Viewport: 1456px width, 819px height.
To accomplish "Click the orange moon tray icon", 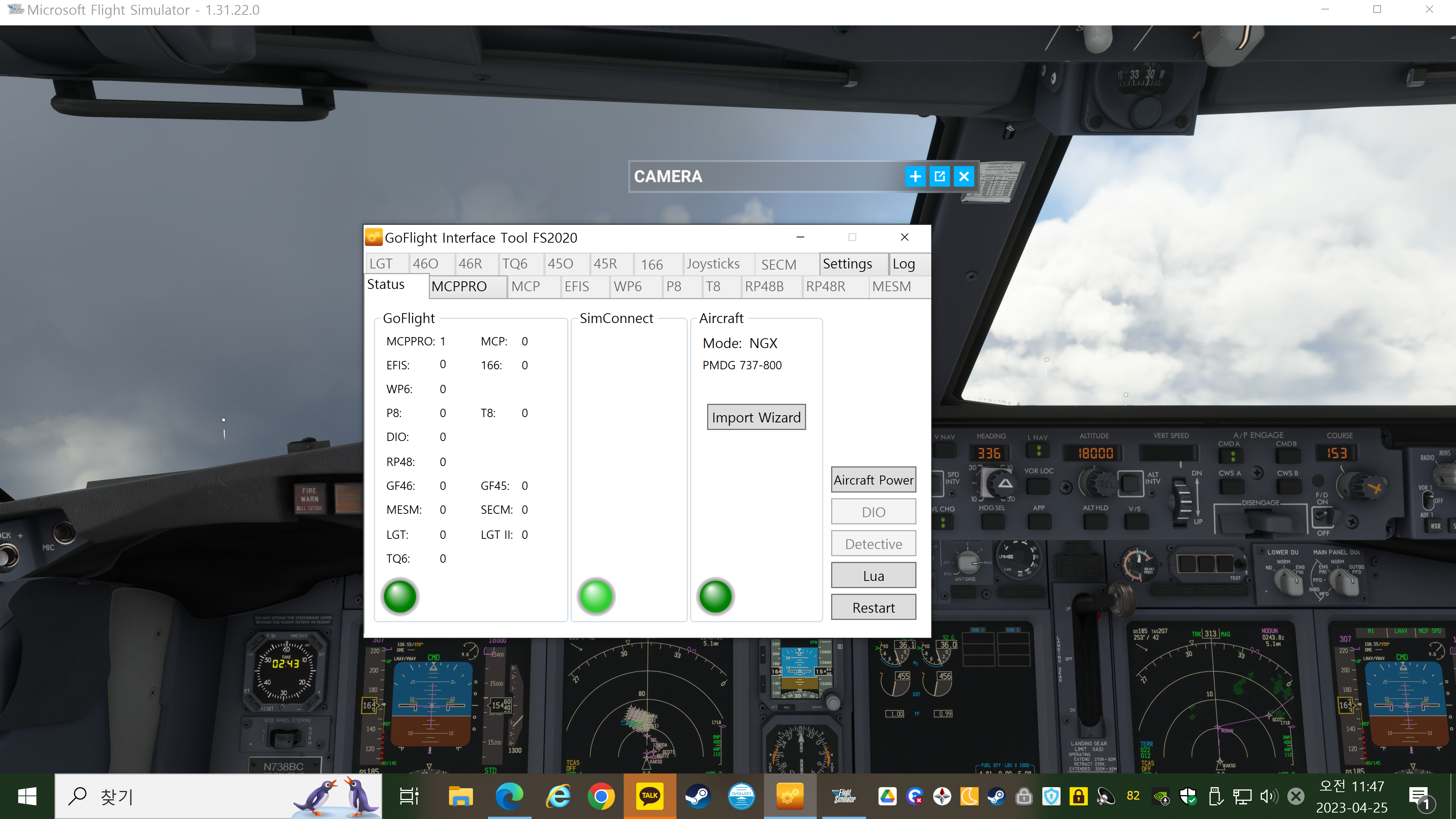I will (x=969, y=796).
